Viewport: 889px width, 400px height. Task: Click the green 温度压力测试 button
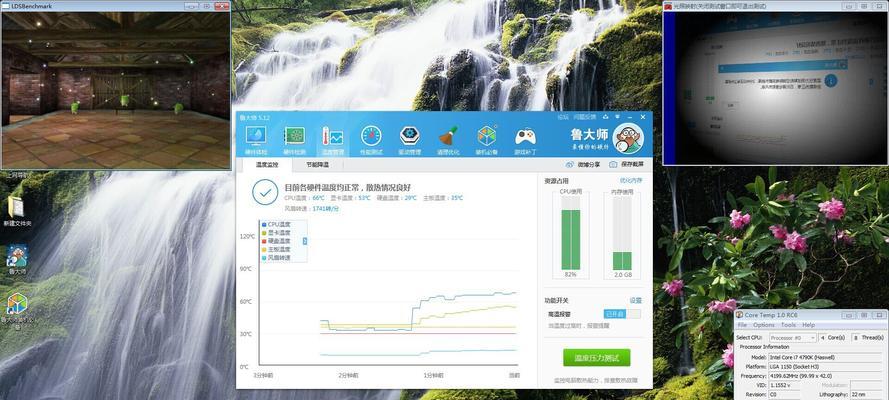click(x=596, y=358)
